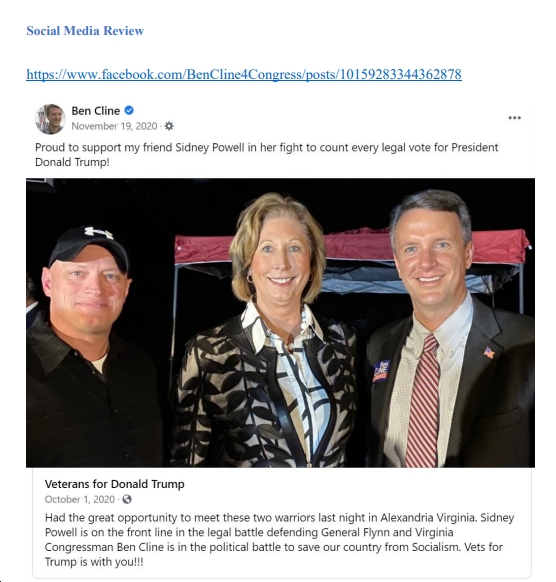Click the red tent canopy in the photo

pos(352,247)
